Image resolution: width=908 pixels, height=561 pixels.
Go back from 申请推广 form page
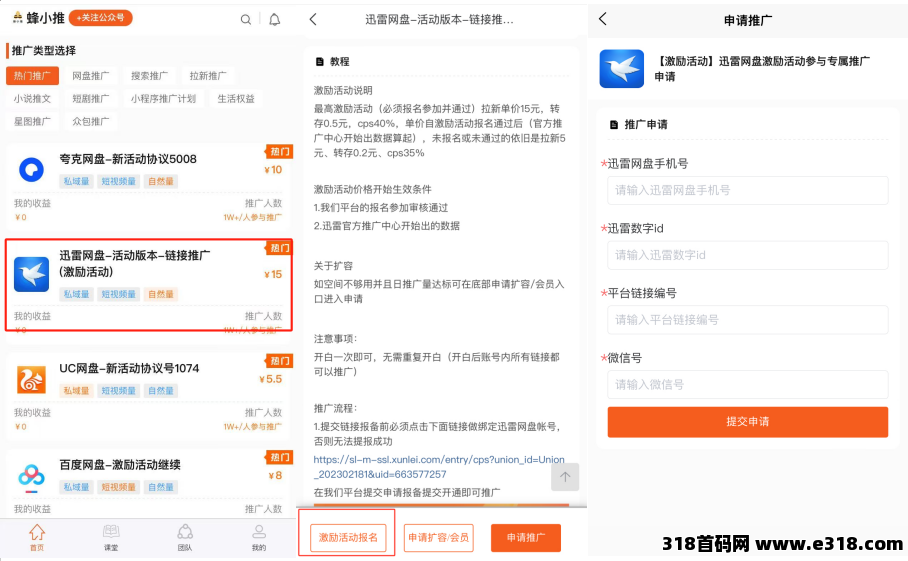603,19
